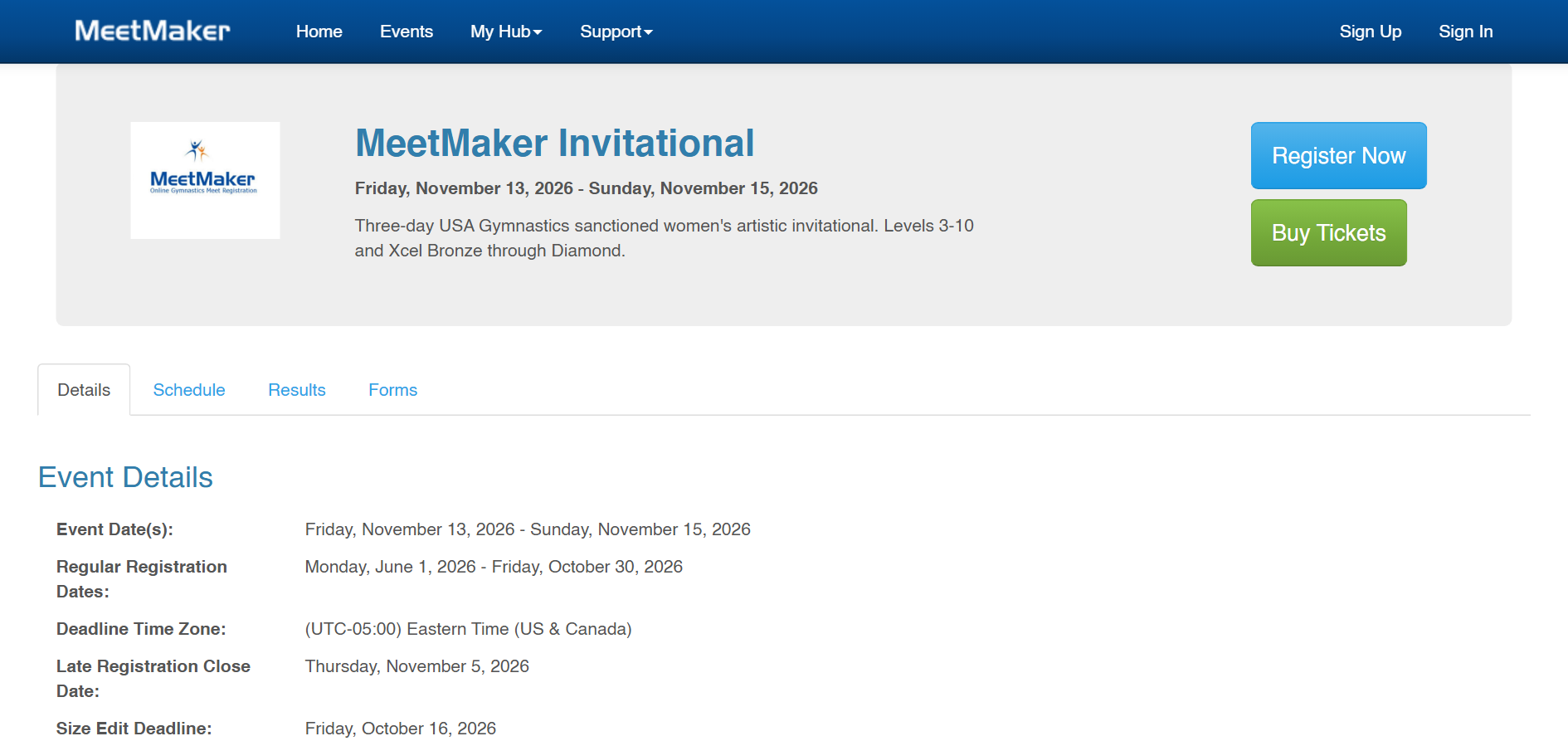Screen dimensions: 1568x741
Task: Open the Home page link
Action: click(319, 32)
